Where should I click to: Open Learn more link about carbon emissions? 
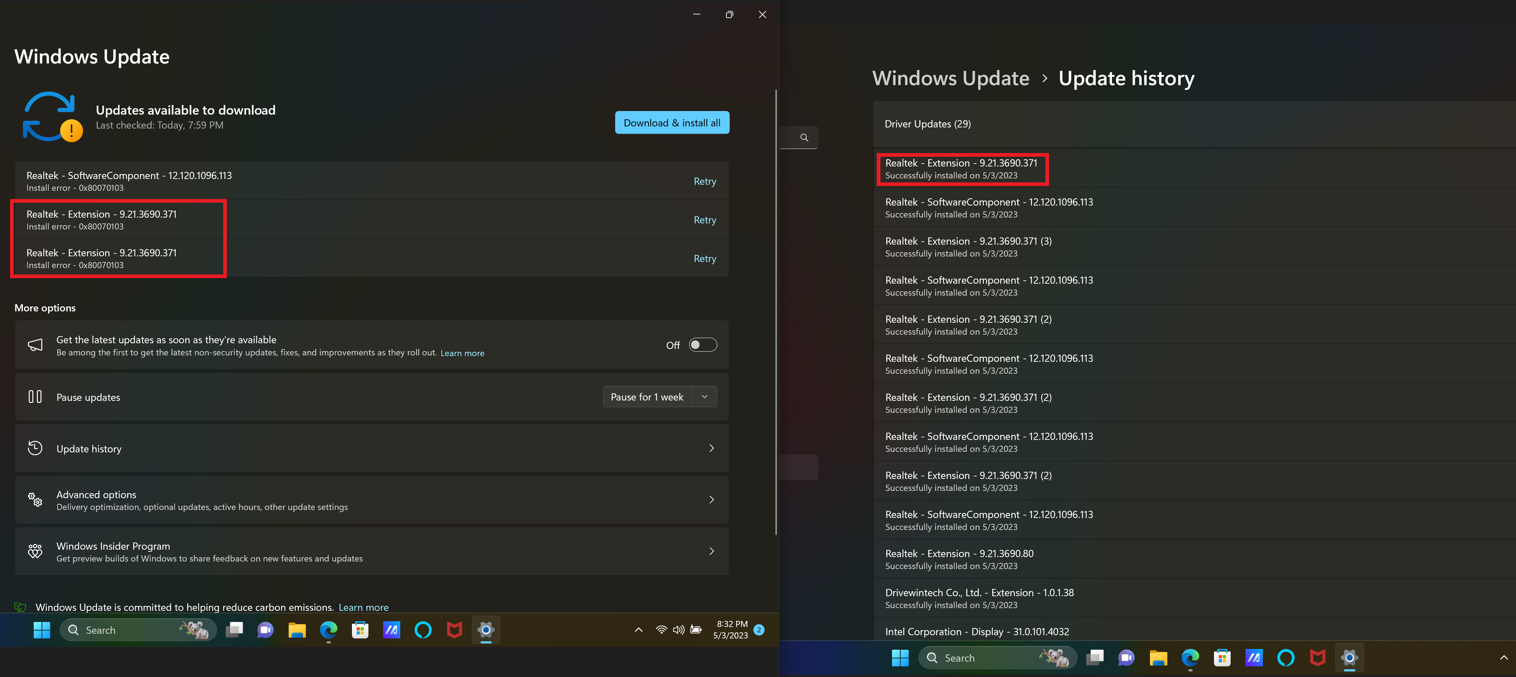363,607
